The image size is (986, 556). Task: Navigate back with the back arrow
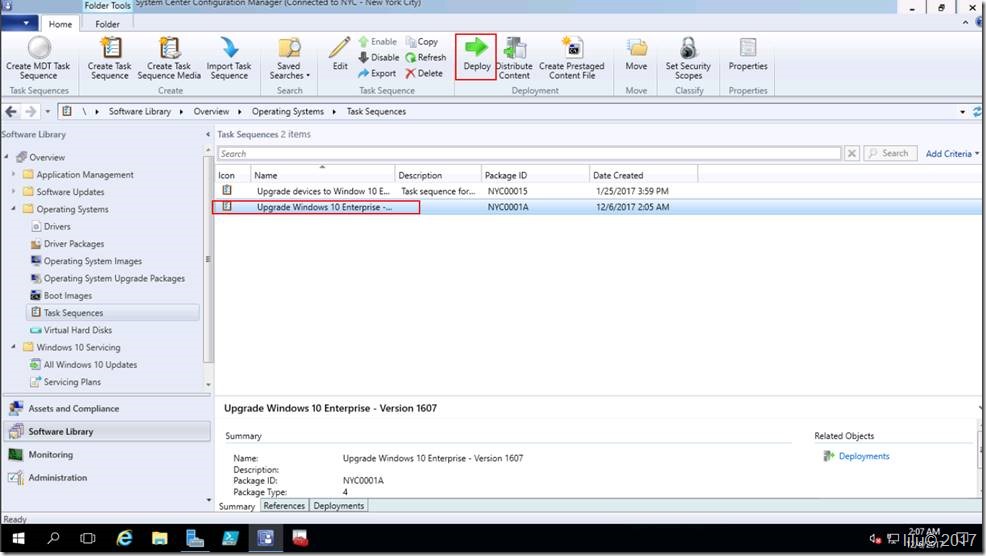[11, 111]
